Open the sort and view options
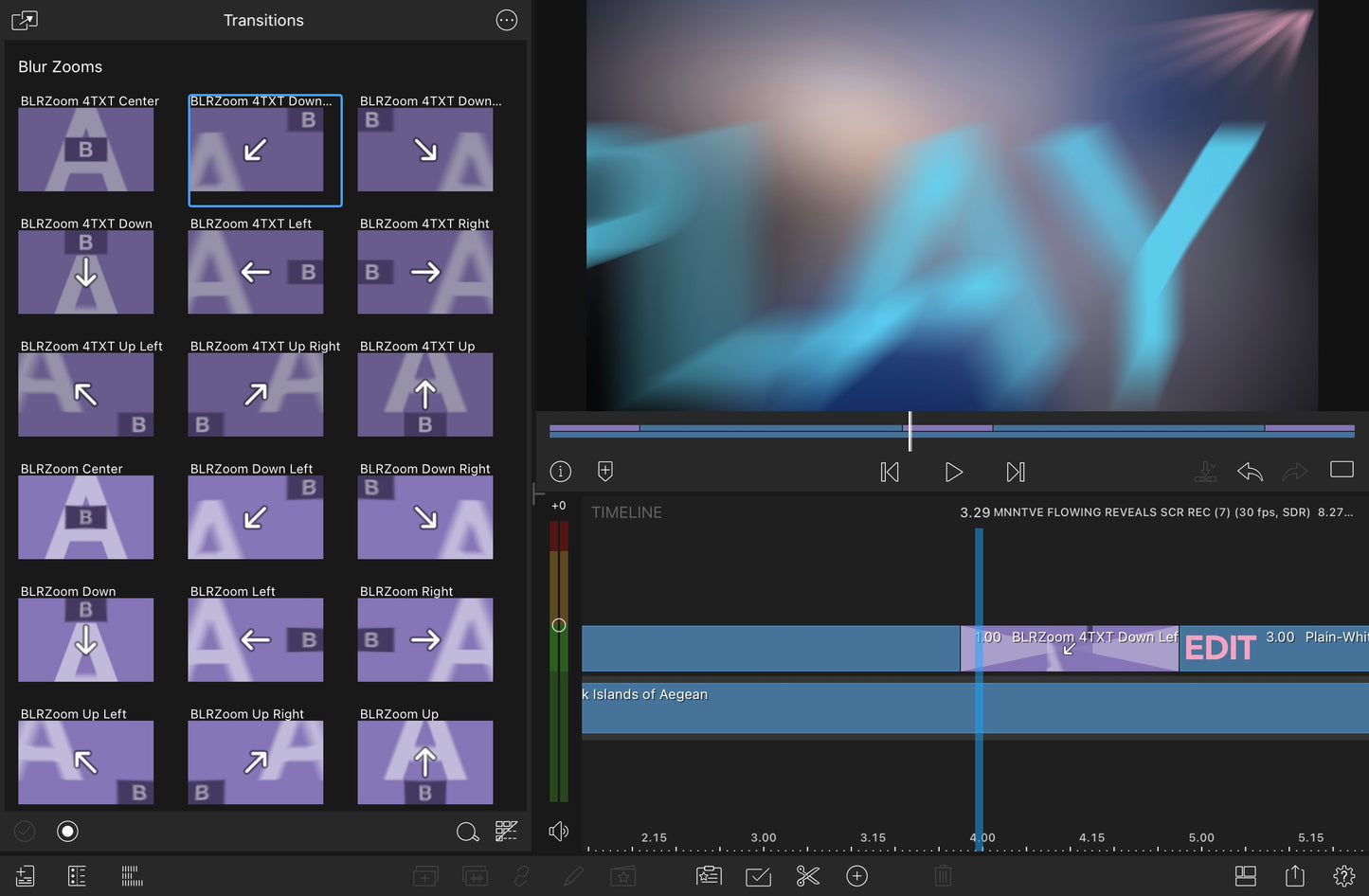This screenshot has width=1369, height=896. click(507, 832)
